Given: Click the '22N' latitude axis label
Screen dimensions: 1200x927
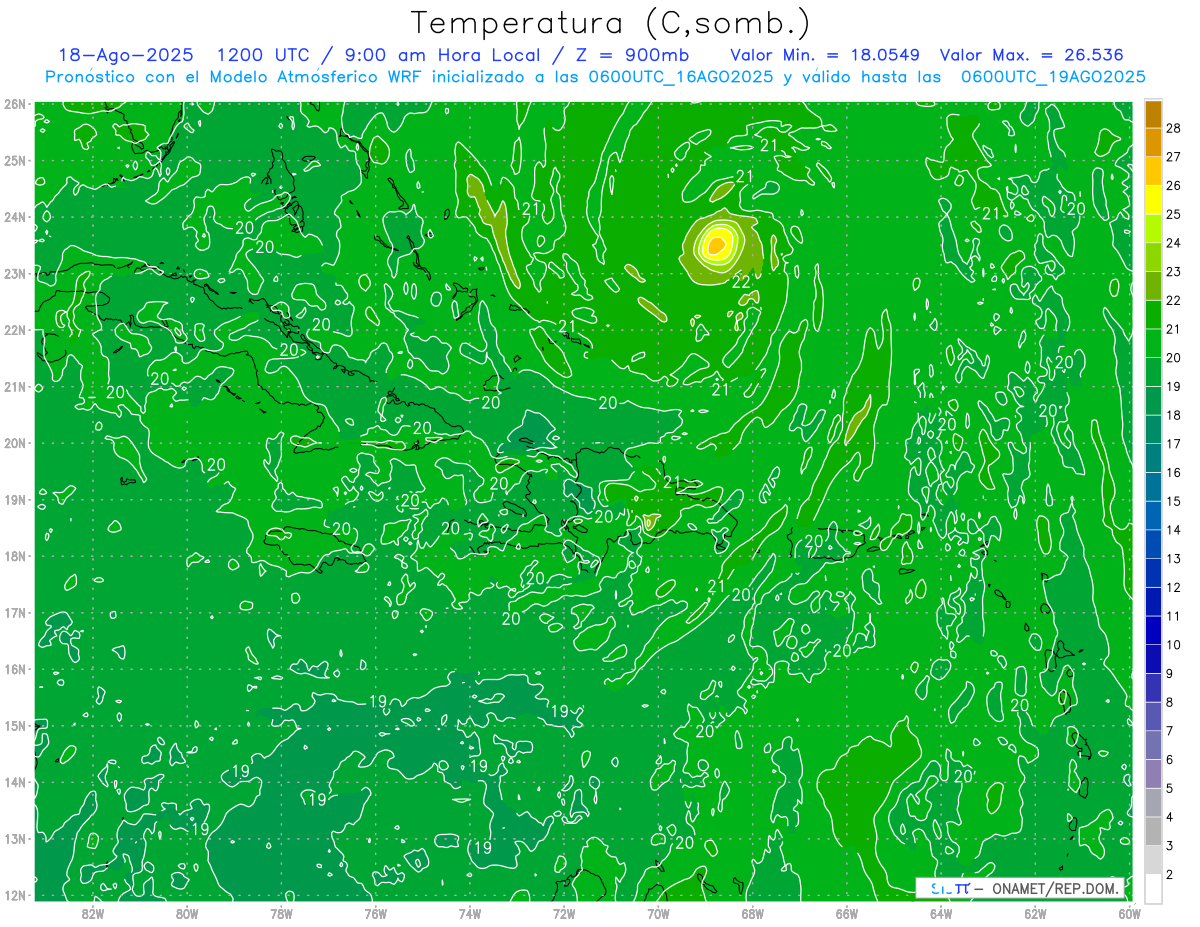Looking at the screenshot, I should (14, 330).
